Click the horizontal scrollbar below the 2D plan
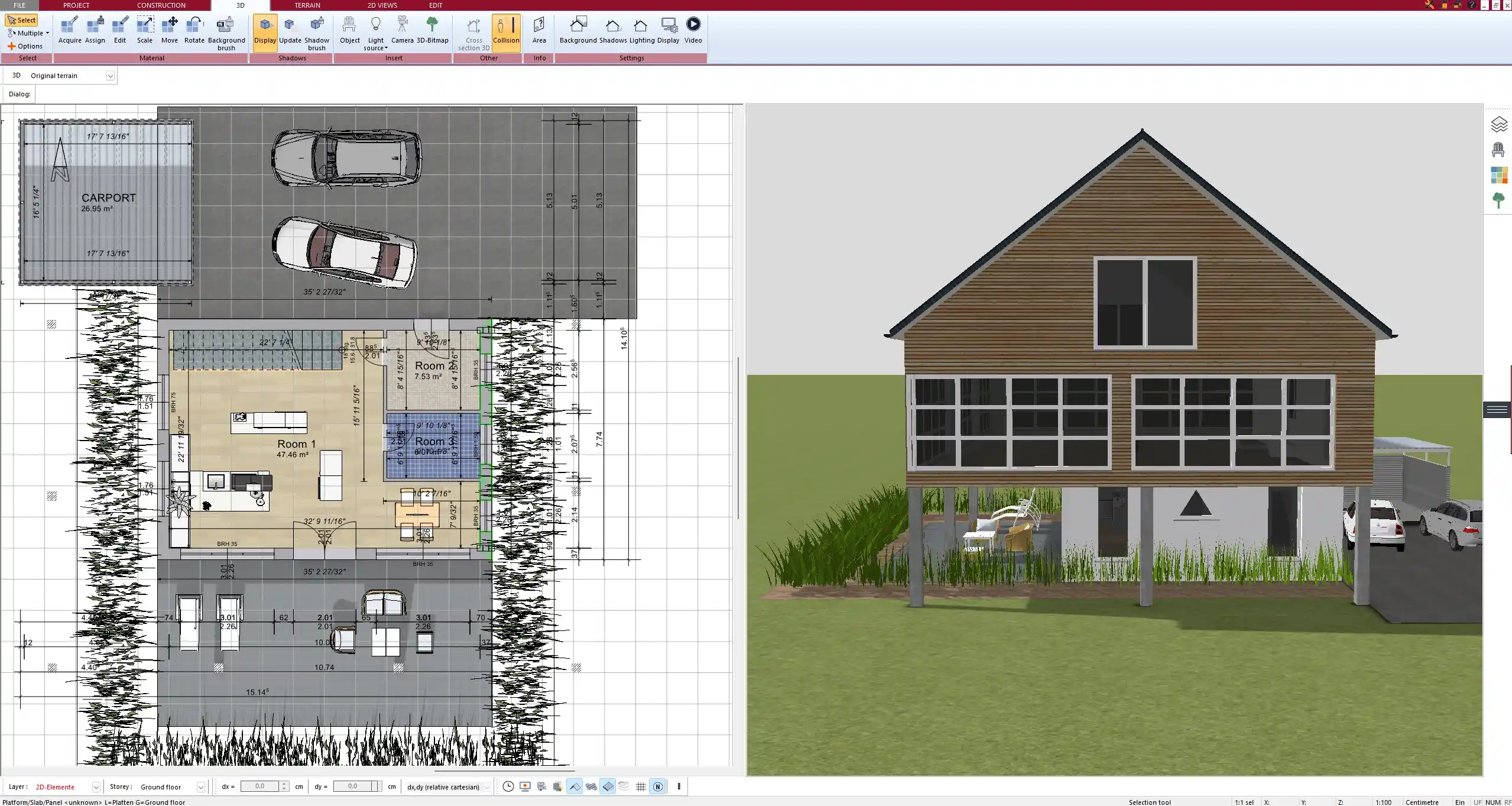Screen dimensions: 1512x806 coord(504,771)
